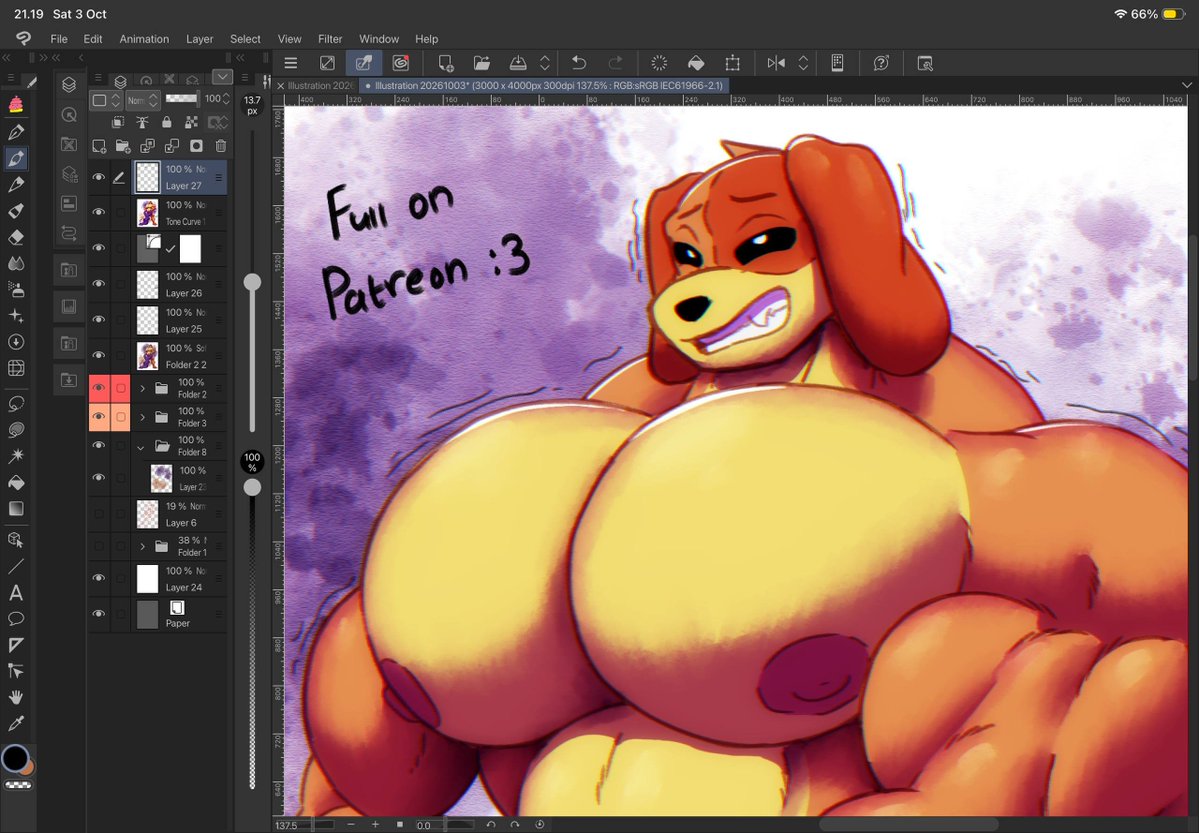Click the Flip horizontal icon in command bar

click(x=776, y=63)
